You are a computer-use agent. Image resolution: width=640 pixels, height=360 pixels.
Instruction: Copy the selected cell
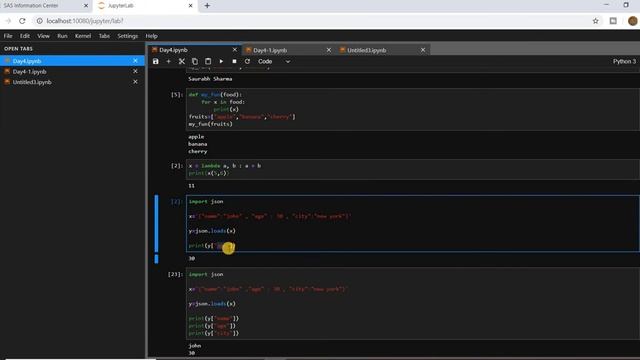[x=195, y=61]
